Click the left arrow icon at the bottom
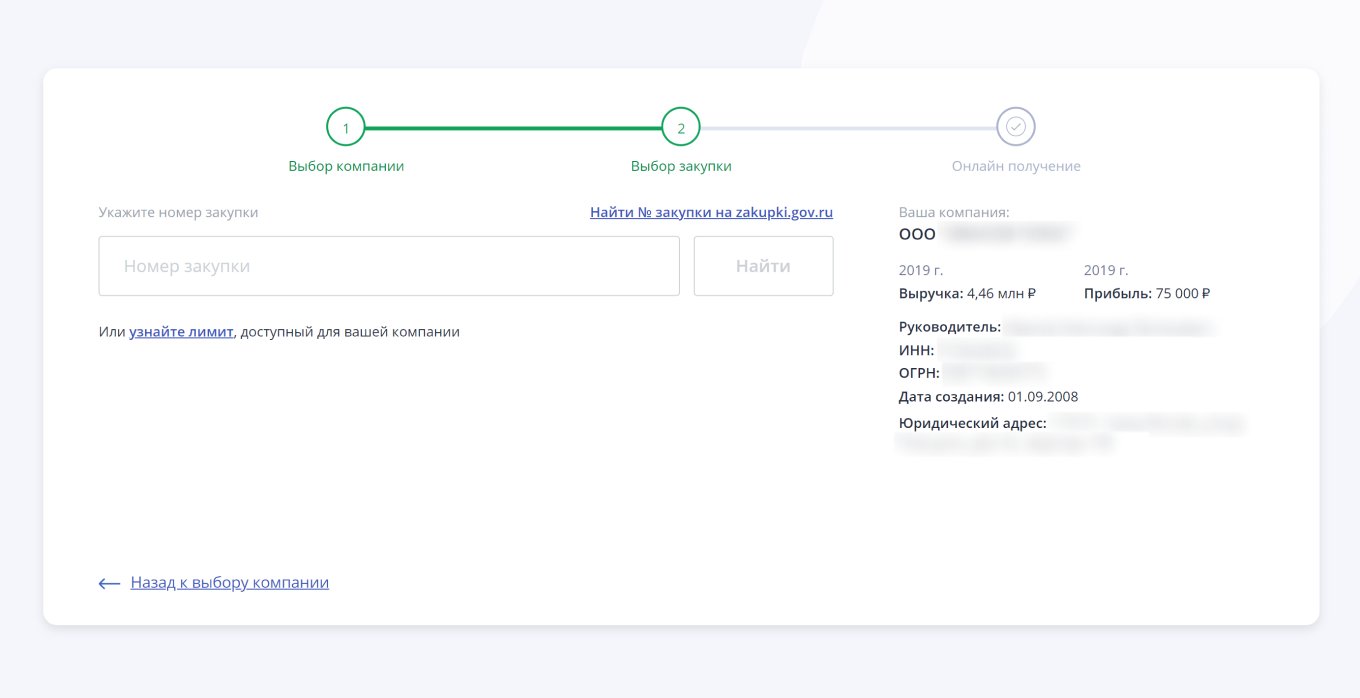The height and width of the screenshot is (698, 1360). (109, 583)
